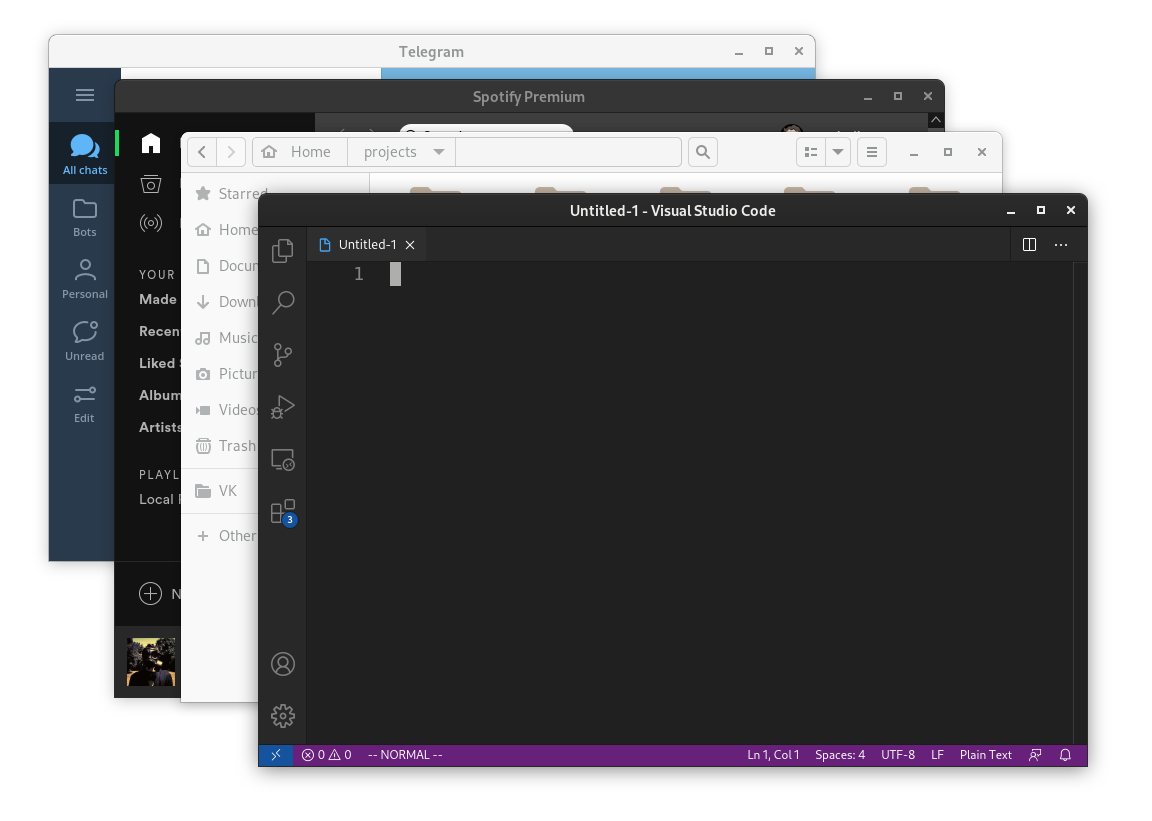Click the -- NORMAL -- Vim mode indicator
The width and height of the screenshot is (1152, 821).
pos(405,755)
